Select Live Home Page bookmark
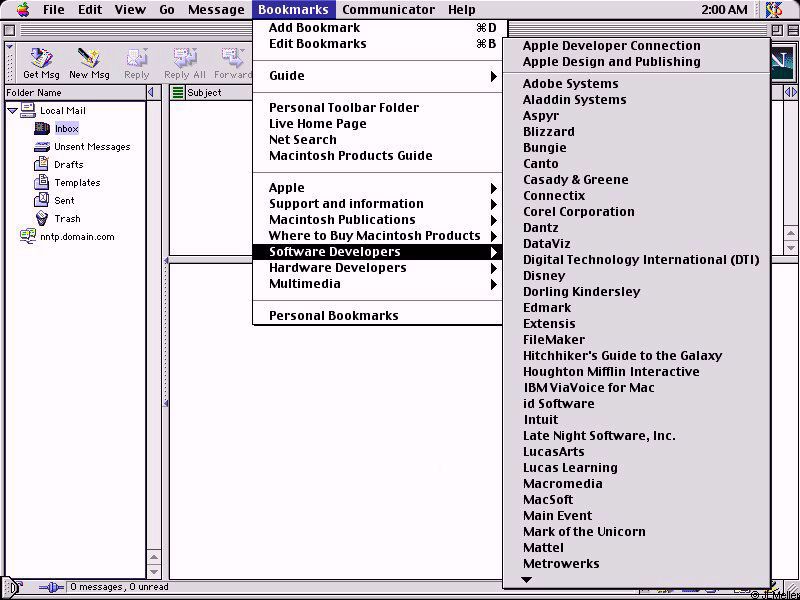The height and width of the screenshot is (600, 800). tap(378, 123)
